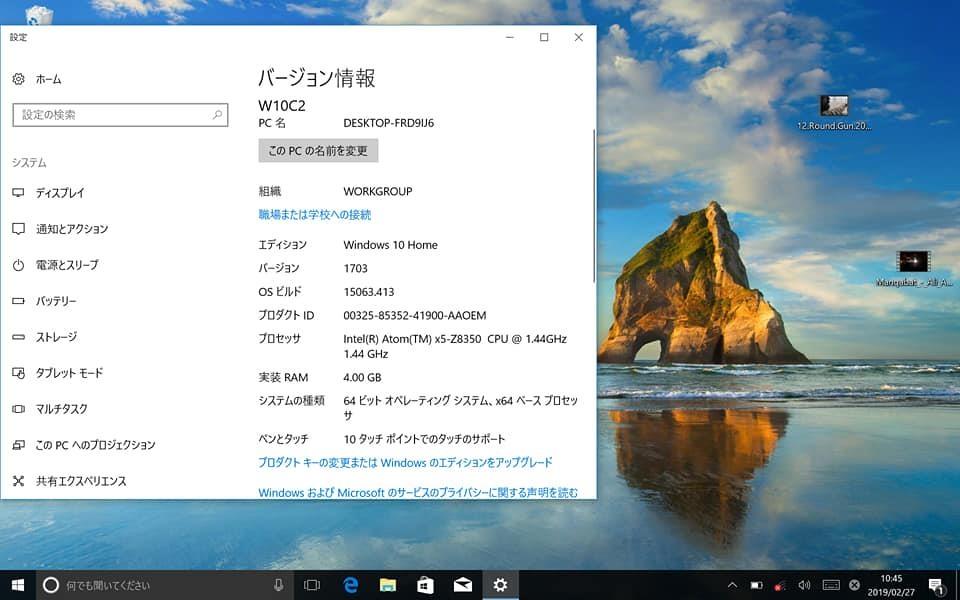Screen dimensions: 960x600
Task: Open Task View from taskbar
Action: (x=312, y=585)
